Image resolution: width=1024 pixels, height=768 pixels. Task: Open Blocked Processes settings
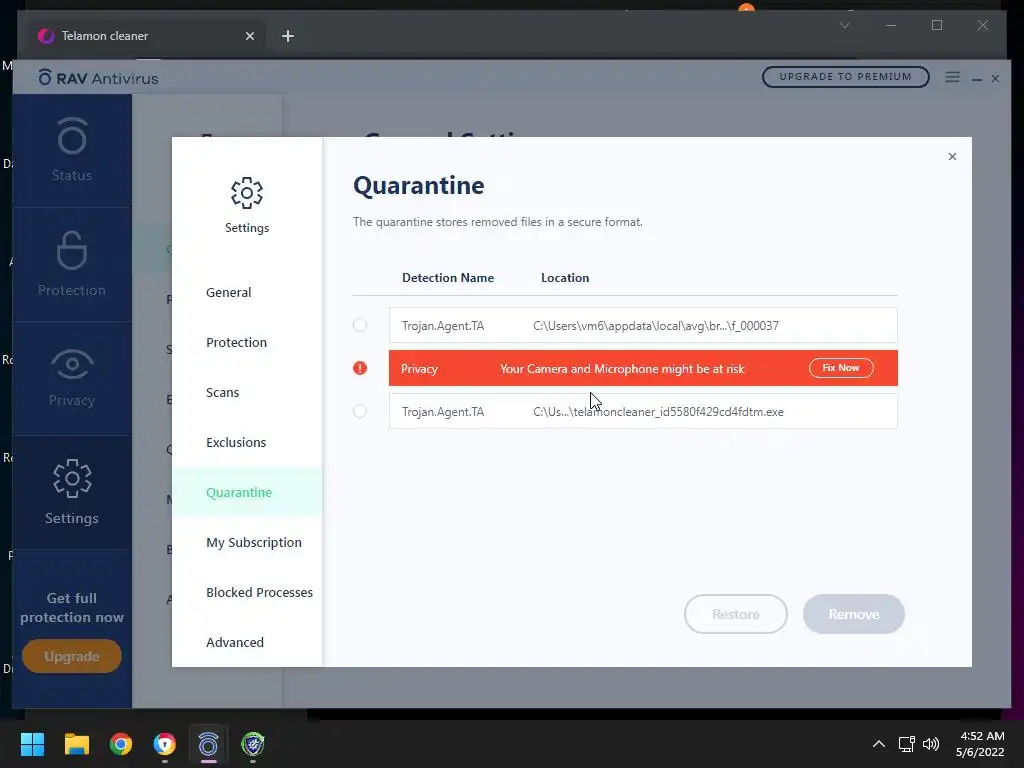[259, 592]
